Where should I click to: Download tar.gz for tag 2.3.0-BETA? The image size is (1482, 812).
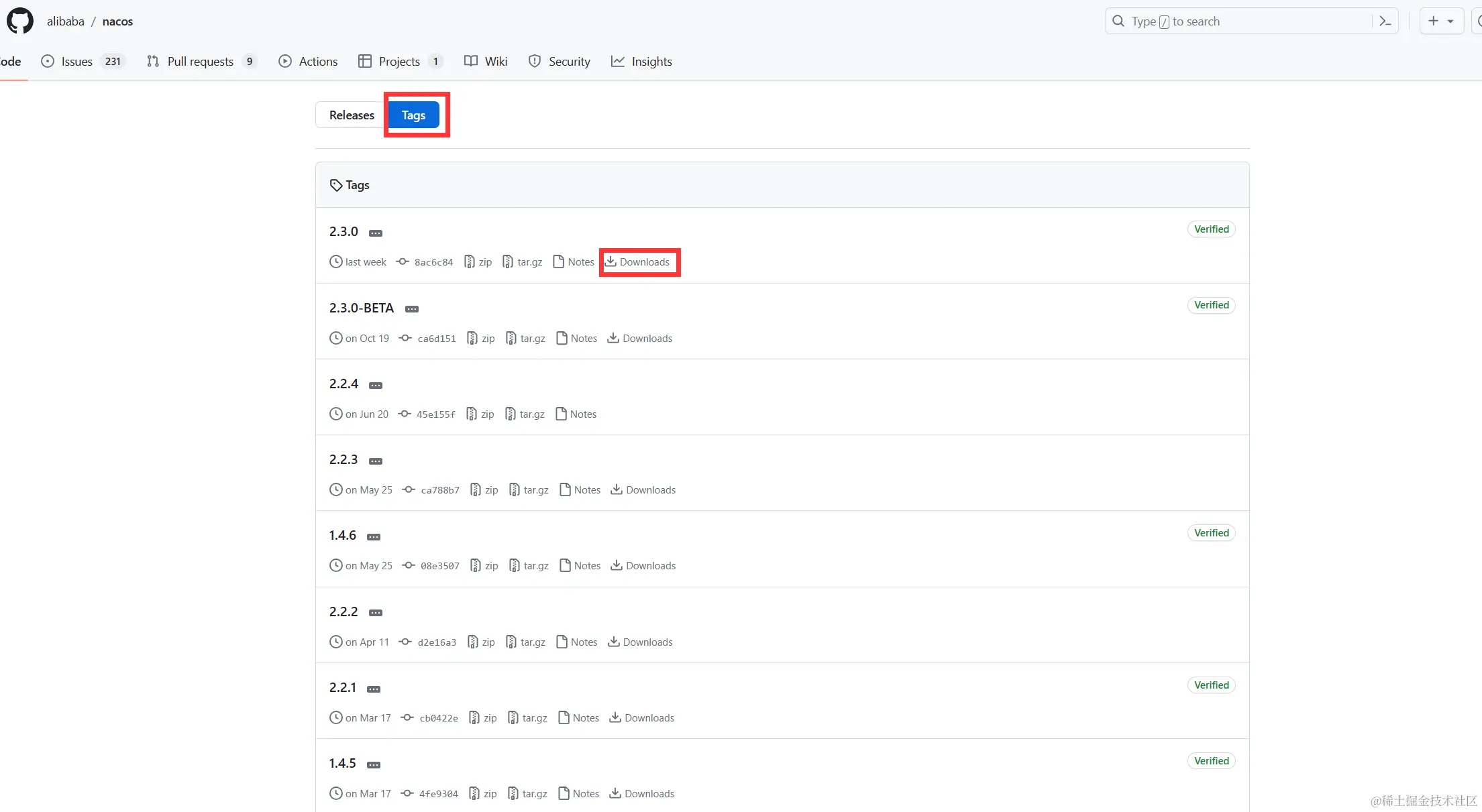coord(525,339)
